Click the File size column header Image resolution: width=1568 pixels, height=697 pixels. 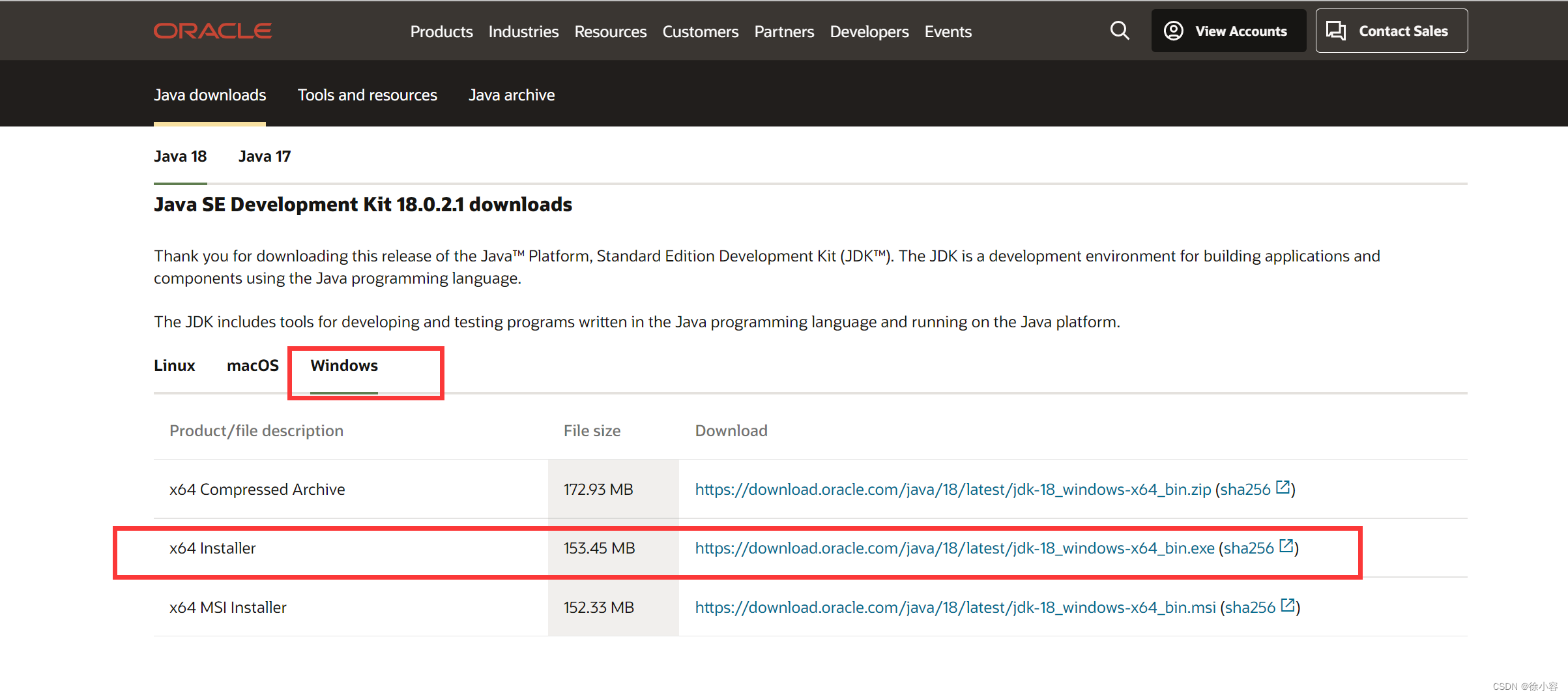592,431
